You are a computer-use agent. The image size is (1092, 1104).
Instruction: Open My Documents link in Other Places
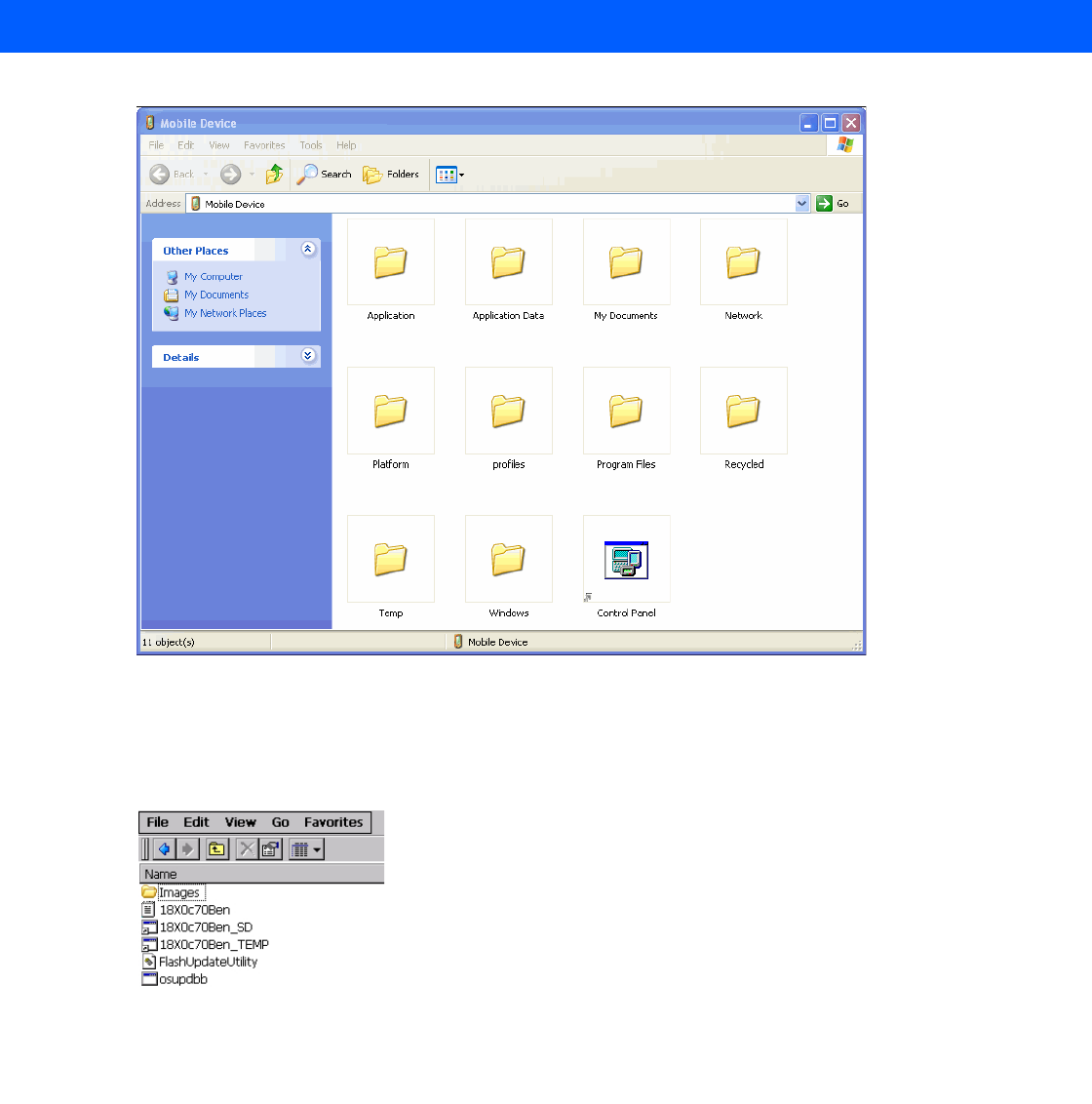tap(216, 295)
